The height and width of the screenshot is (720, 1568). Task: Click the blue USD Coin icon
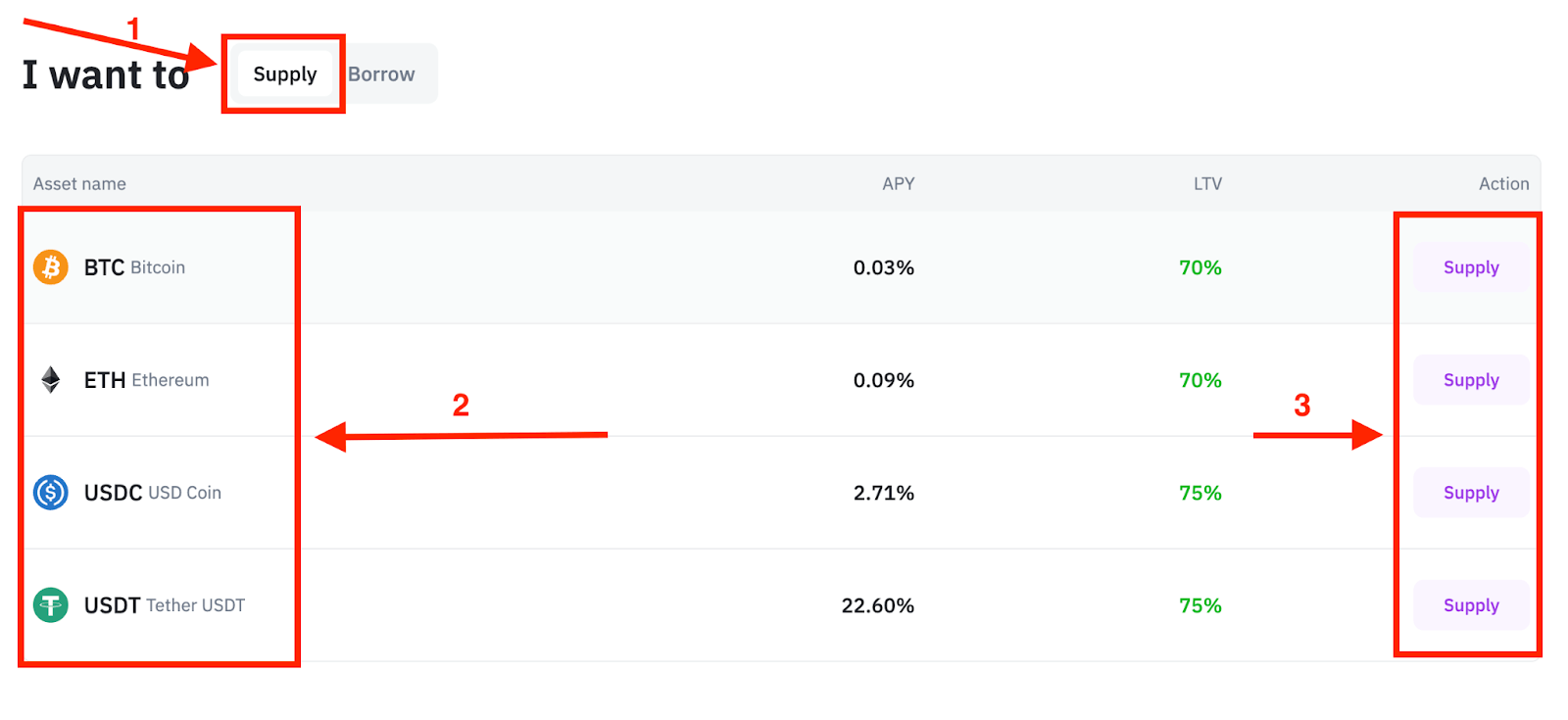pos(51,492)
